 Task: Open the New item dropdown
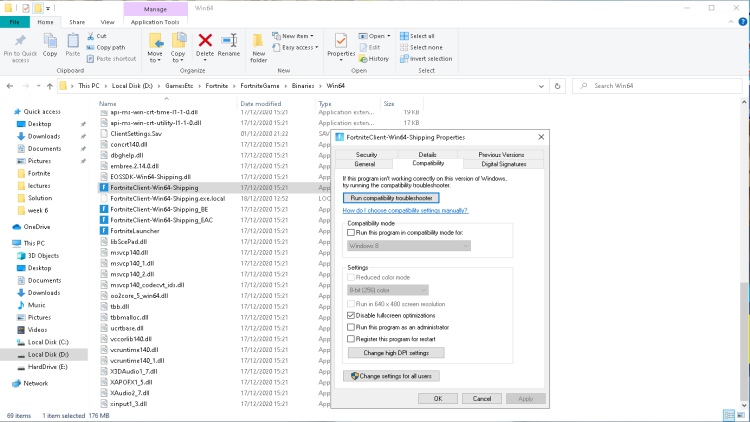click(x=293, y=36)
